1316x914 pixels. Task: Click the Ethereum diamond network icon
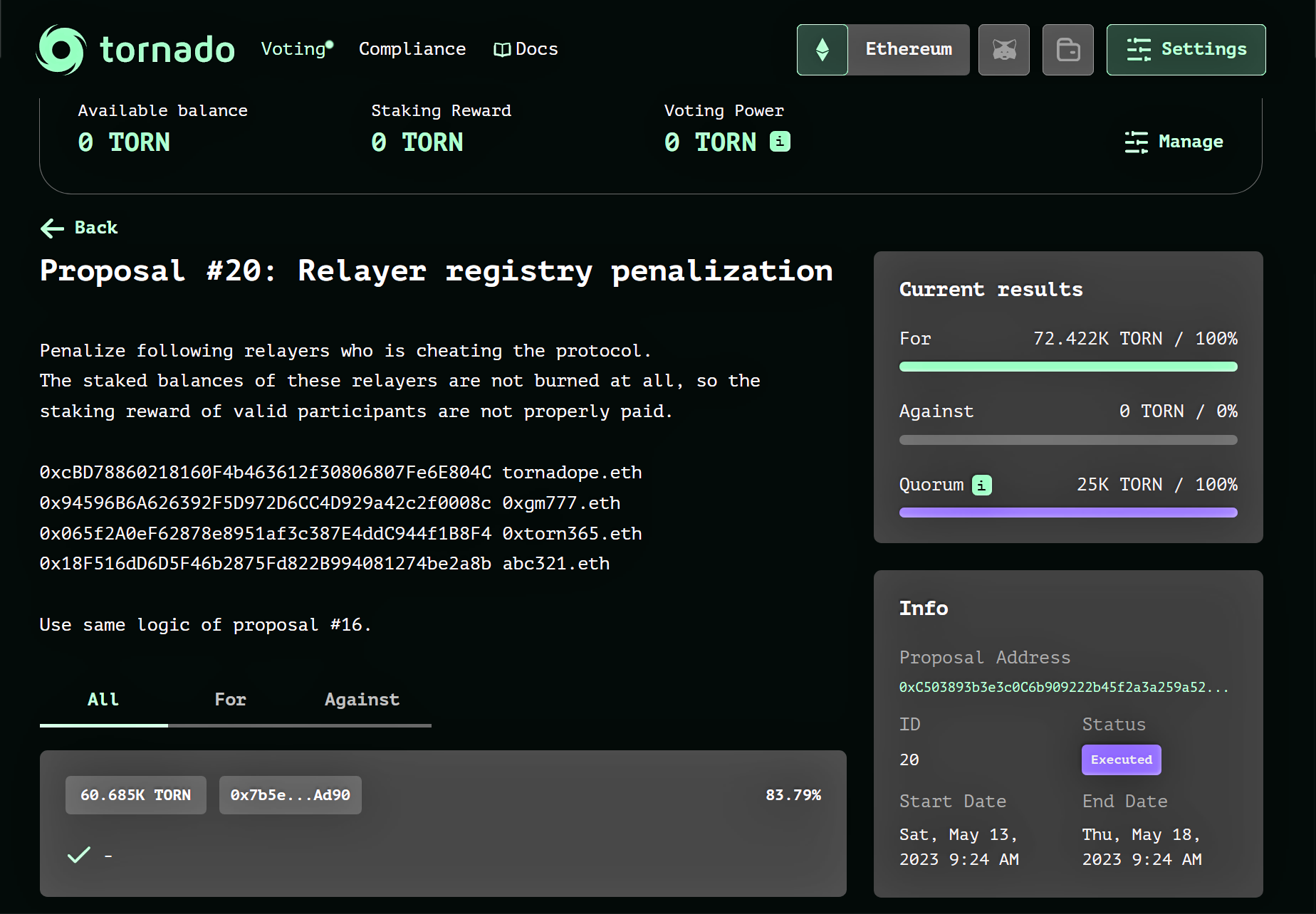(x=822, y=50)
